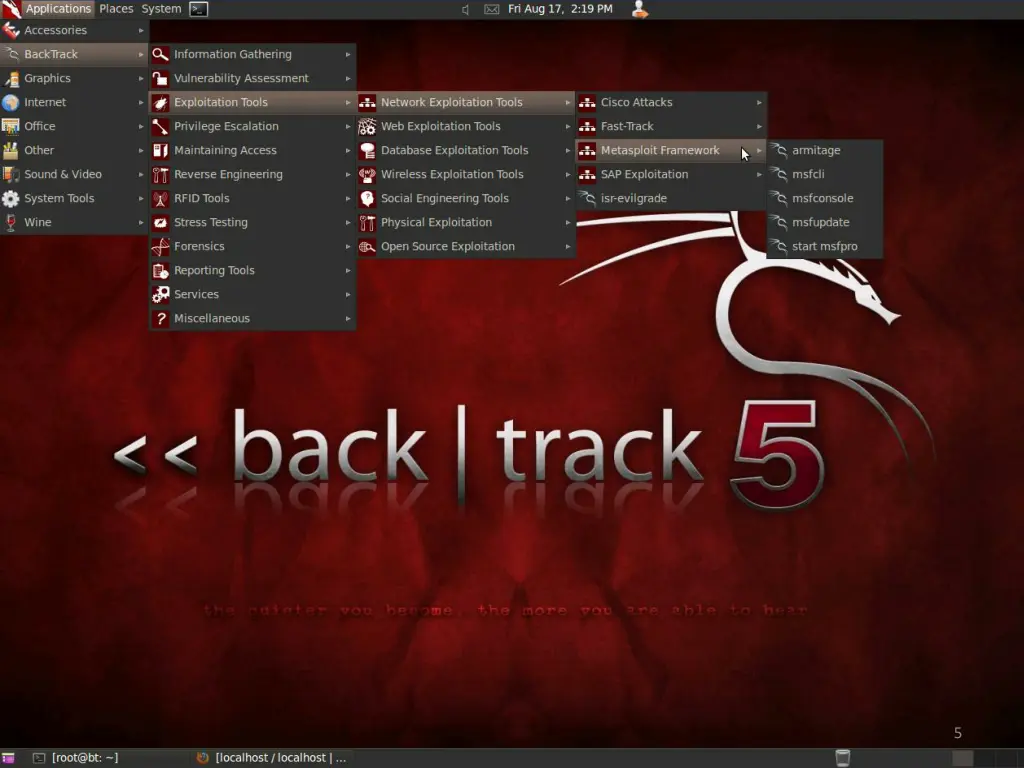Viewport: 1024px width, 768px height.
Task: Click the Miscellaneous question mark icon
Action: click(160, 319)
